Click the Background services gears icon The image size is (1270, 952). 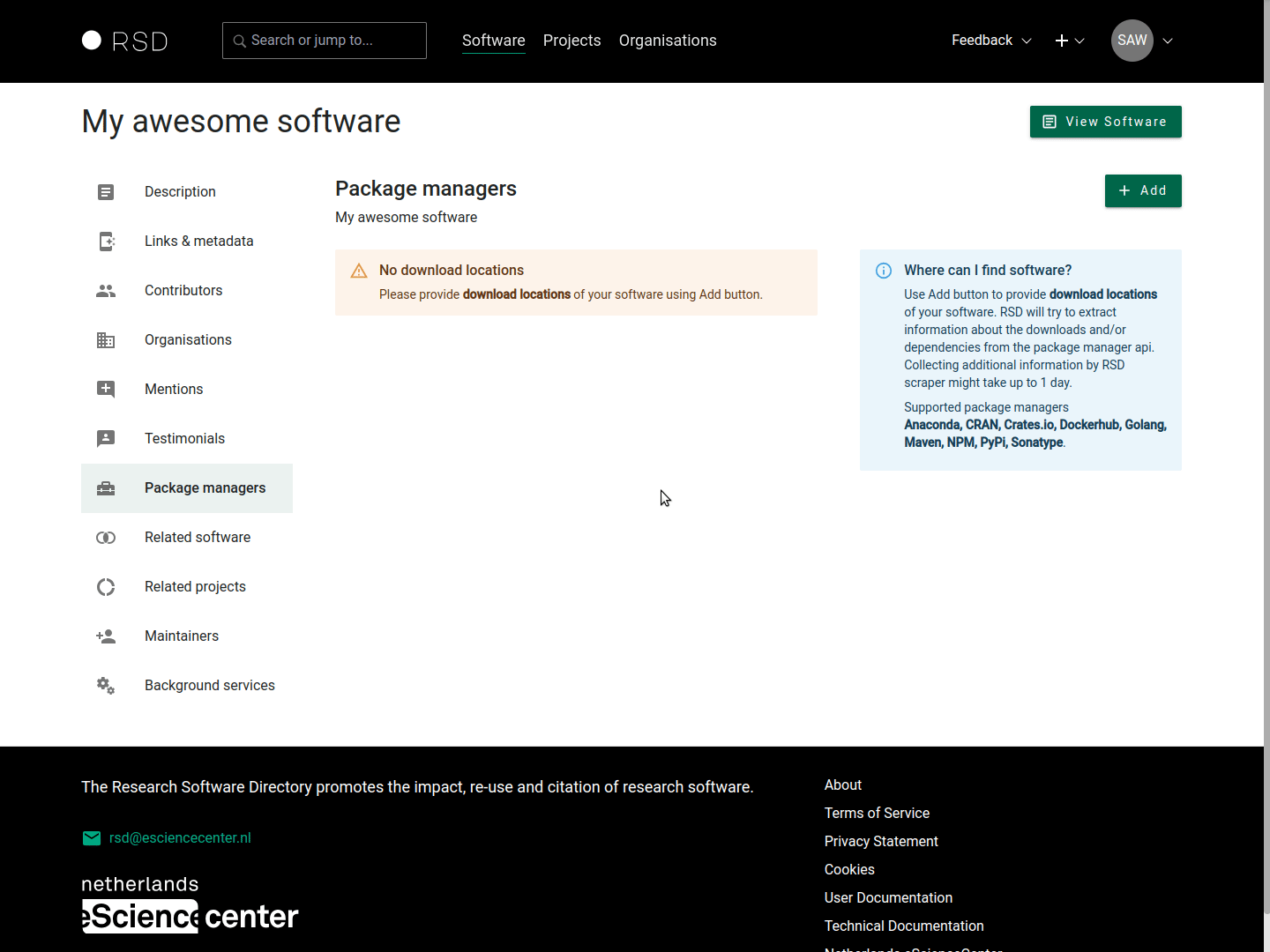(x=106, y=686)
